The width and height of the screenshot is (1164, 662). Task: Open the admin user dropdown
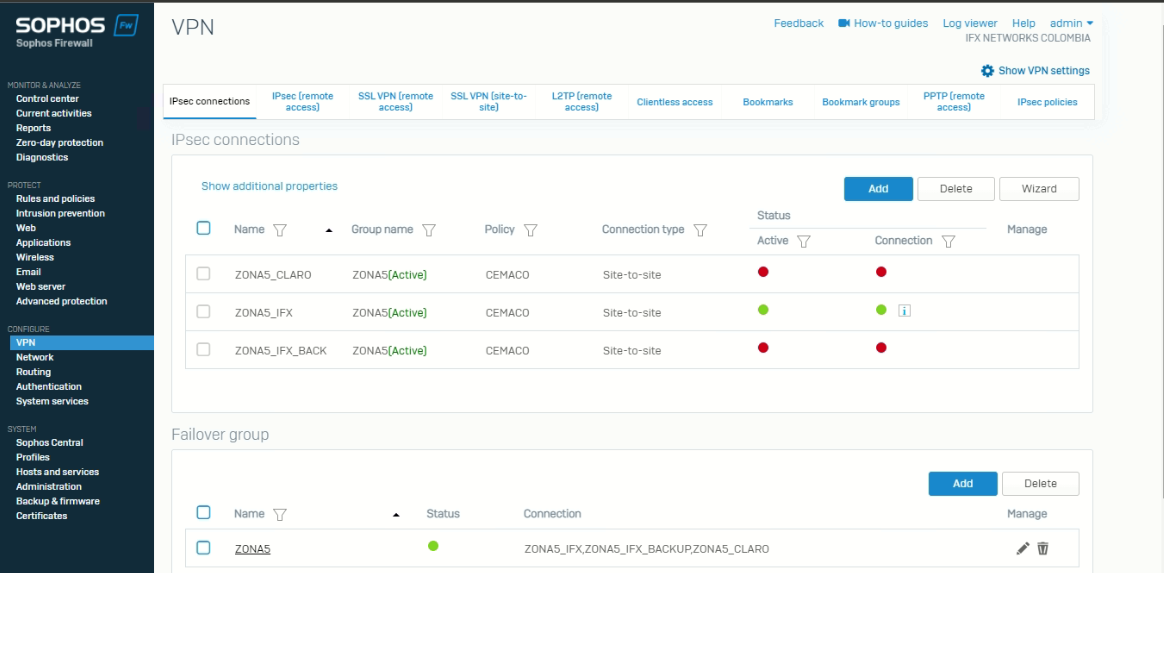(1071, 23)
